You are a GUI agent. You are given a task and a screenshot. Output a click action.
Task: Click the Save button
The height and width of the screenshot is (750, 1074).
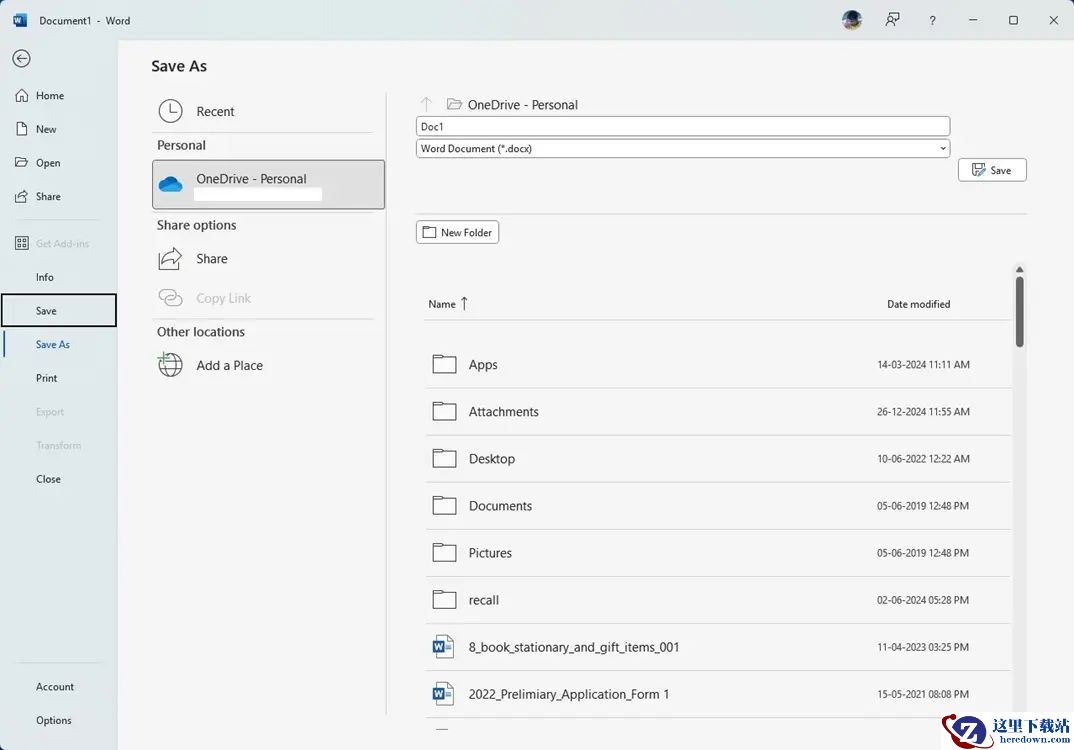click(992, 171)
